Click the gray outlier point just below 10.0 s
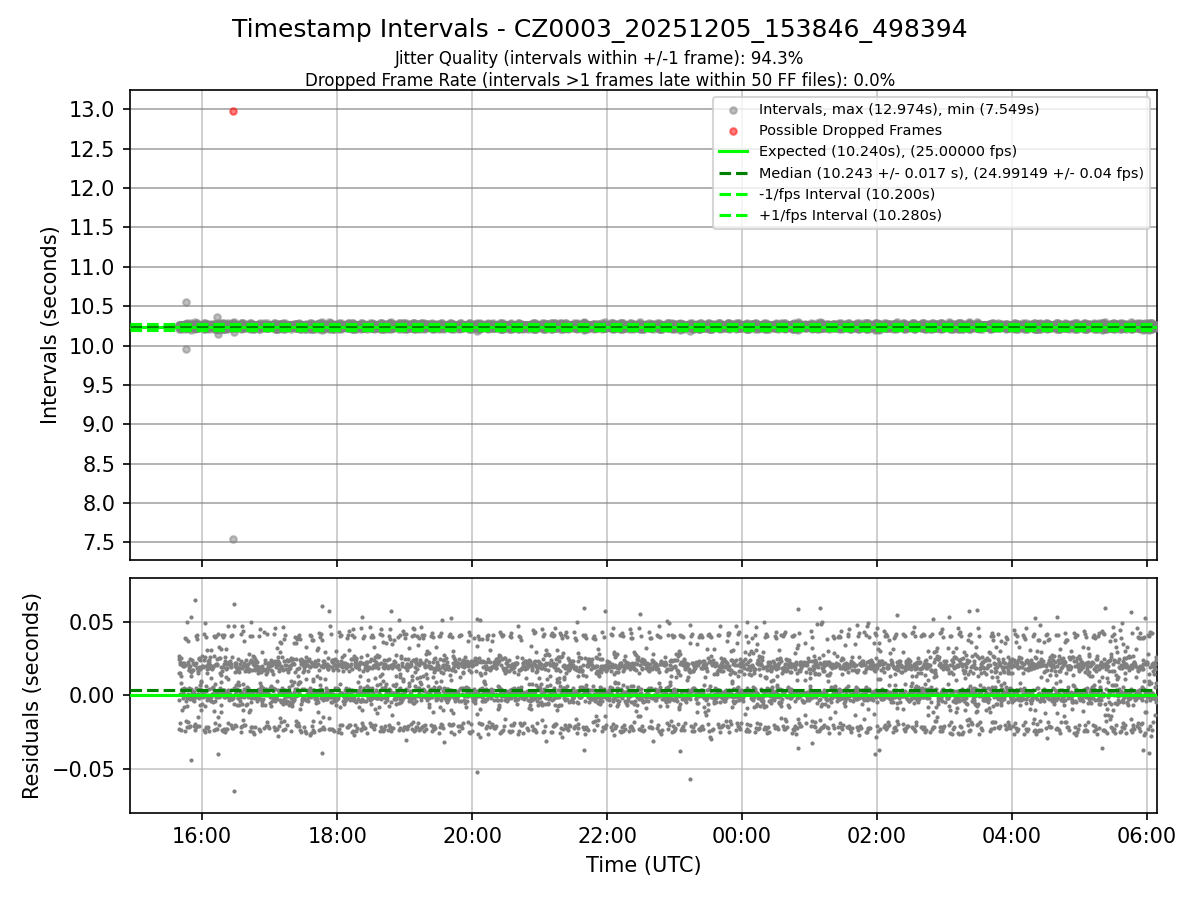 (x=186, y=349)
